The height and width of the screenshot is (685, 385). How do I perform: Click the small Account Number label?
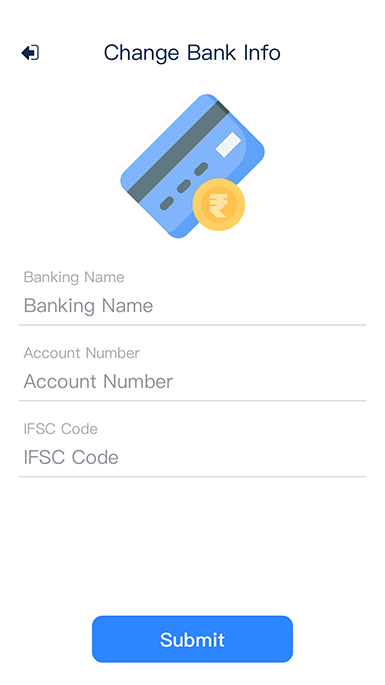pyautogui.click(x=82, y=353)
